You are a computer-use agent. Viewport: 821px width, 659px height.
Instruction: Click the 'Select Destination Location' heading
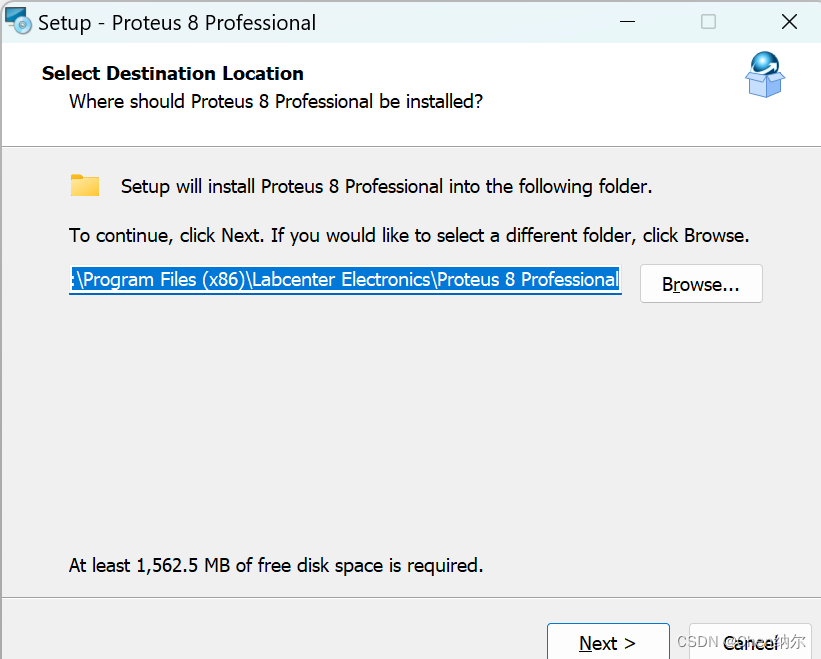(x=173, y=73)
